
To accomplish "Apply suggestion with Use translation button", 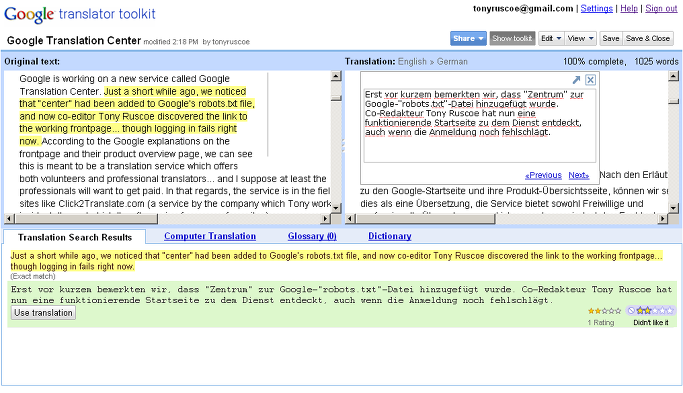I will tap(43, 313).
